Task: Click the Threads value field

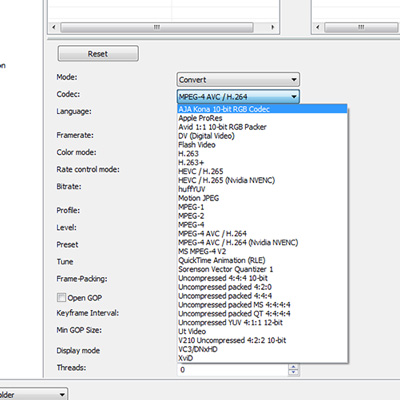Action: (x=232, y=370)
